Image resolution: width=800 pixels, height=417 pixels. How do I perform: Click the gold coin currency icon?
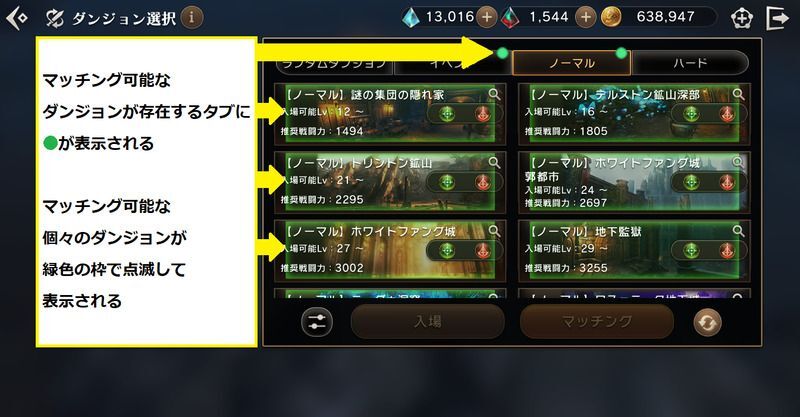click(x=610, y=17)
